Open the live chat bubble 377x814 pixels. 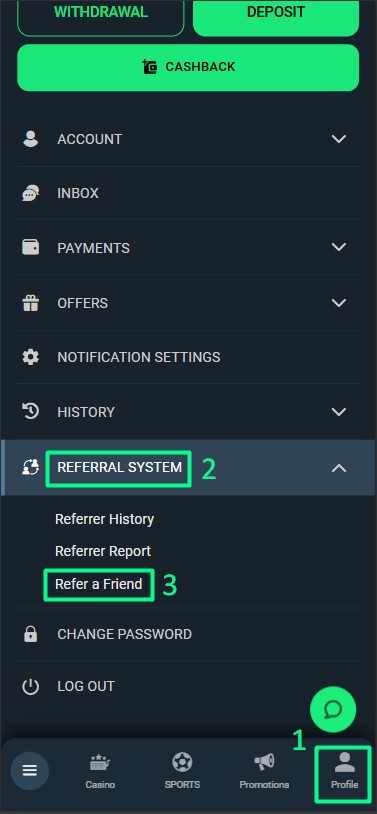333,709
